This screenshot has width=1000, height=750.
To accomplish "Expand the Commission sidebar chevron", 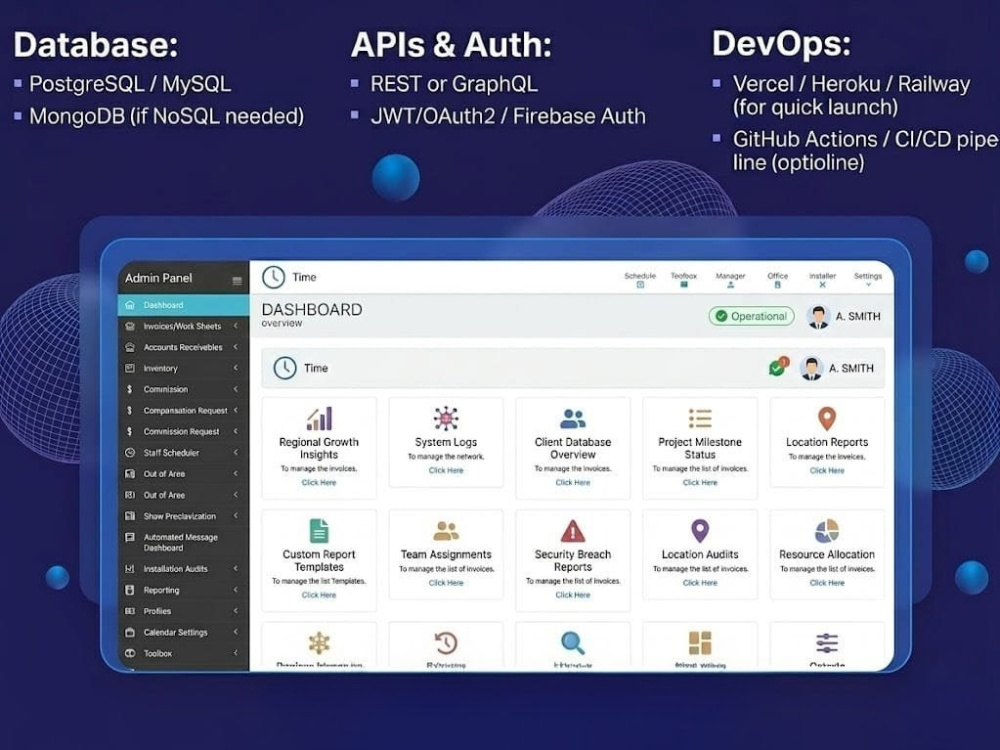I will point(236,389).
